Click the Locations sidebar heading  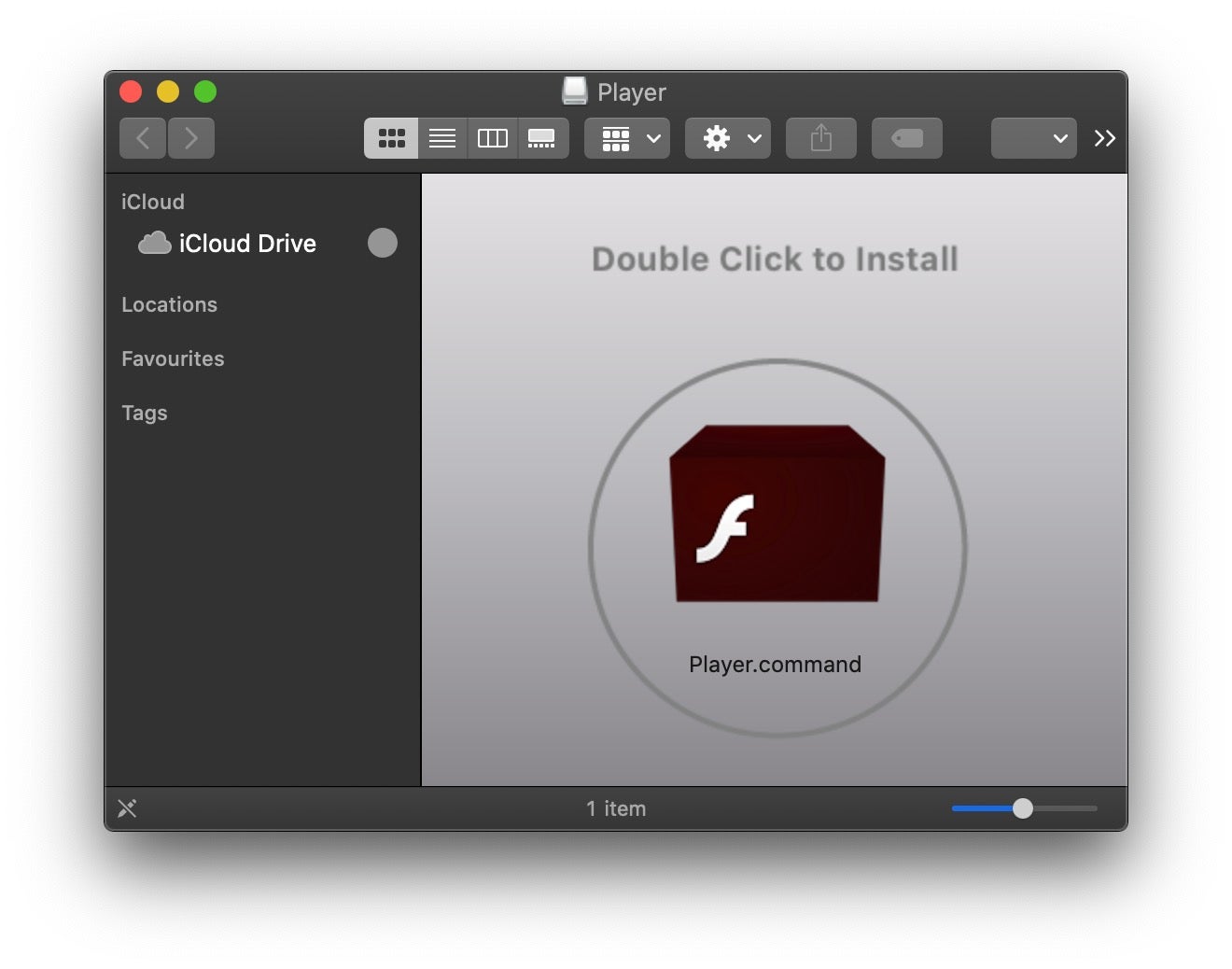pyautogui.click(x=169, y=304)
